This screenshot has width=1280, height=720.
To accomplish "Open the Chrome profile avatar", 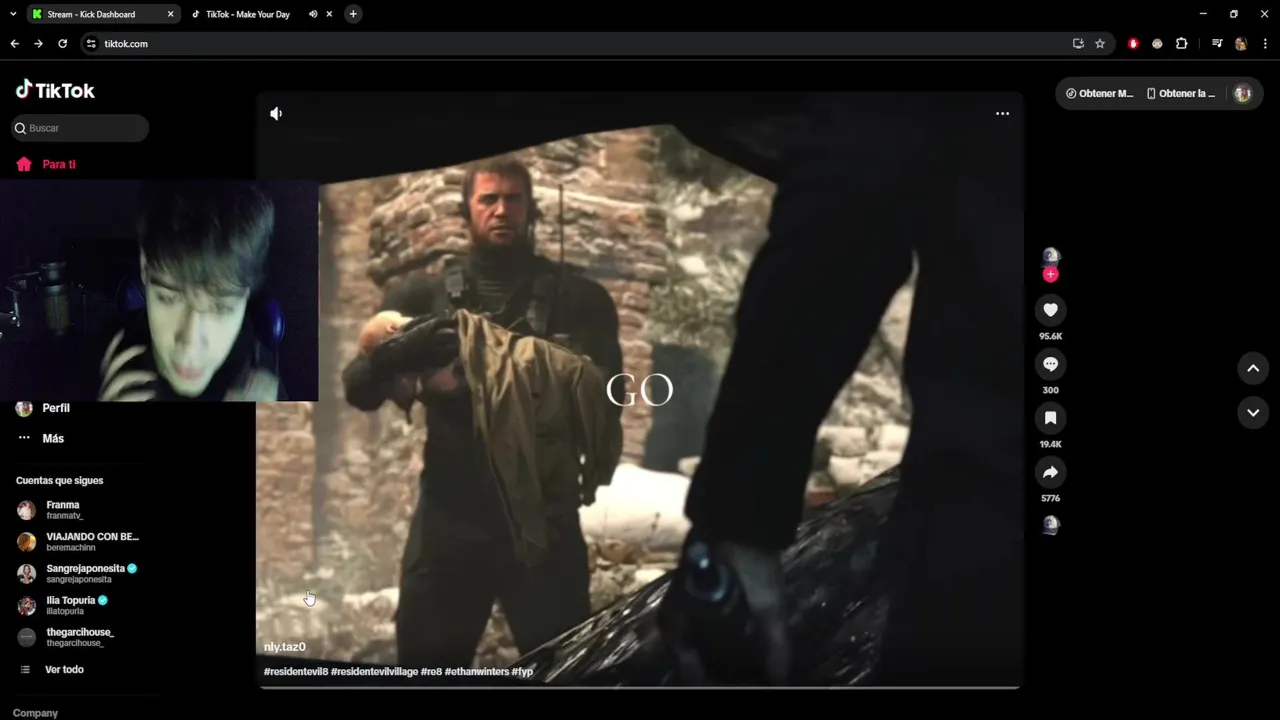I will tap(1241, 44).
